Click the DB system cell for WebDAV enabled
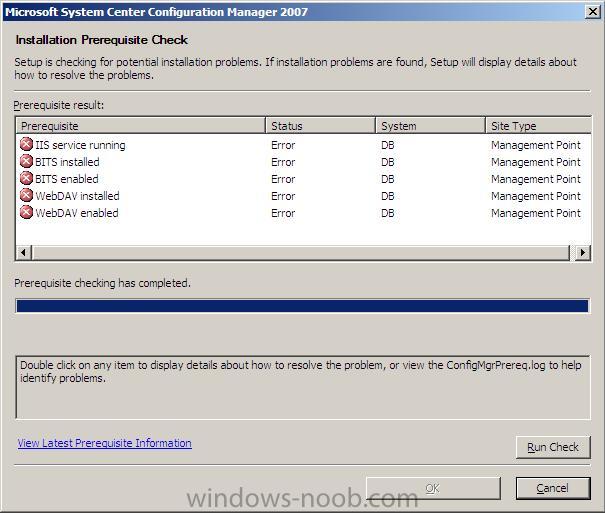Image resolution: width=605 pixels, height=513 pixels. pyautogui.click(x=388, y=213)
